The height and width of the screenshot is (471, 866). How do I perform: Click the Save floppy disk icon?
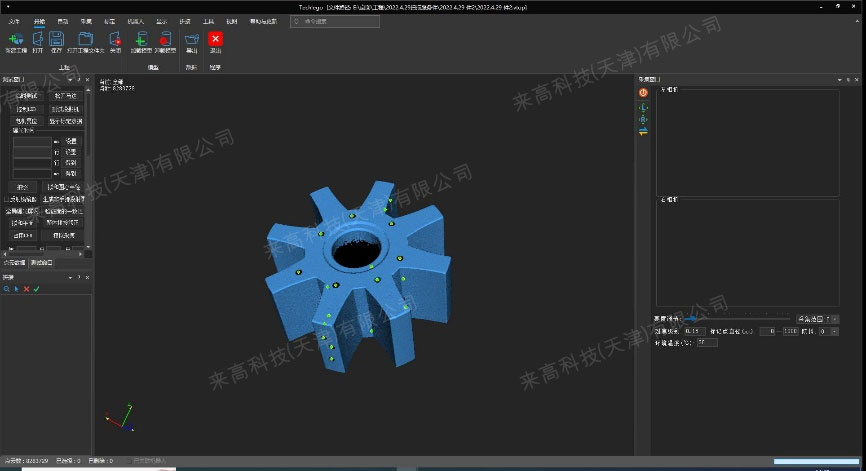pyautogui.click(x=56, y=40)
